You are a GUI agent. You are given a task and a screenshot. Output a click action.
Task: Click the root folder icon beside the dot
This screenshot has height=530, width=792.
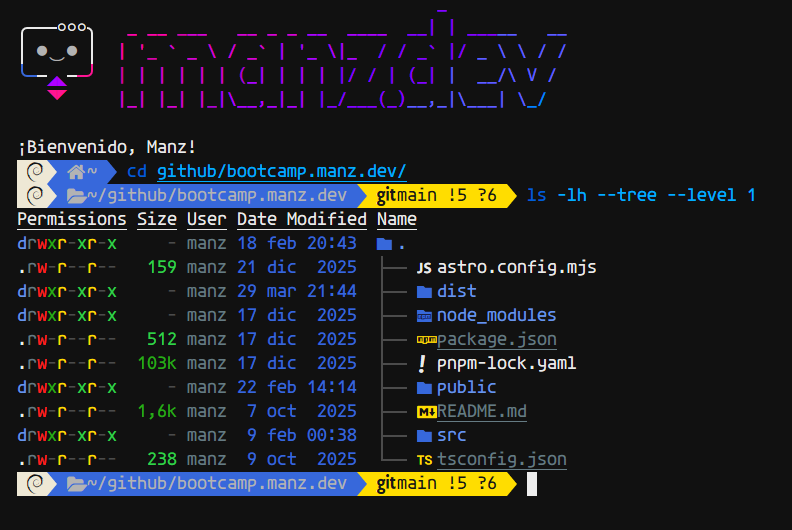pyautogui.click(x=384, y=244)
